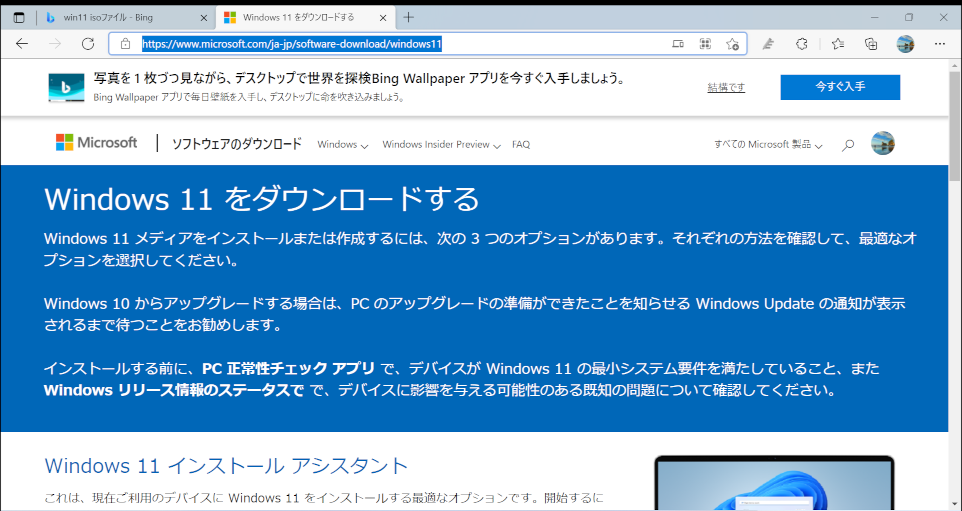Open Edge settings and more menu
The height and width of the screenshot is (511, 962).
939,44
